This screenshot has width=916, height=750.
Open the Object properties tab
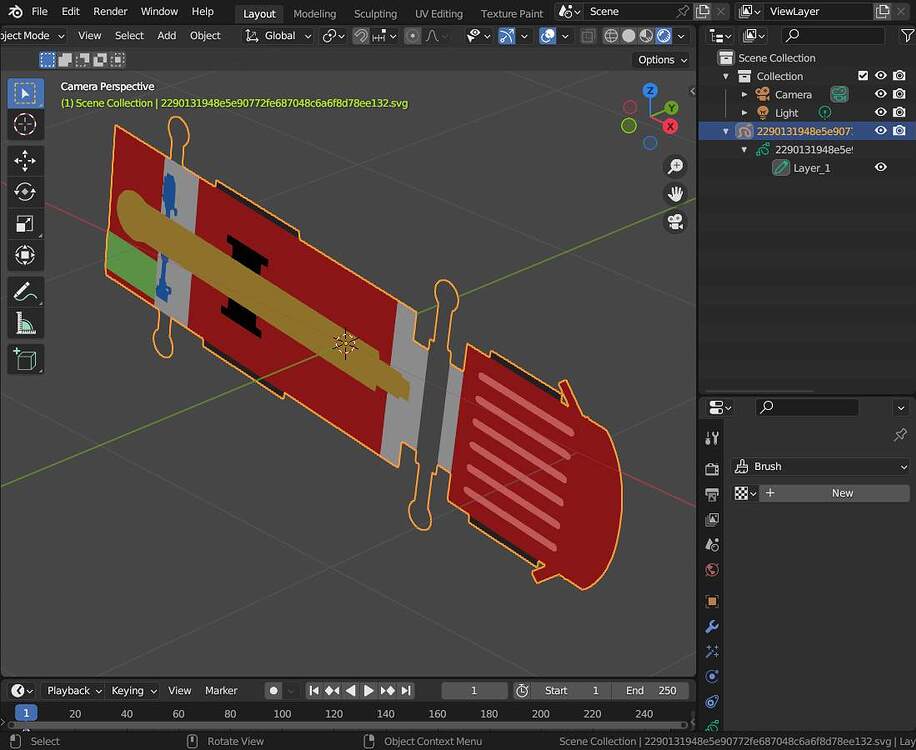[x=712, y=601]
